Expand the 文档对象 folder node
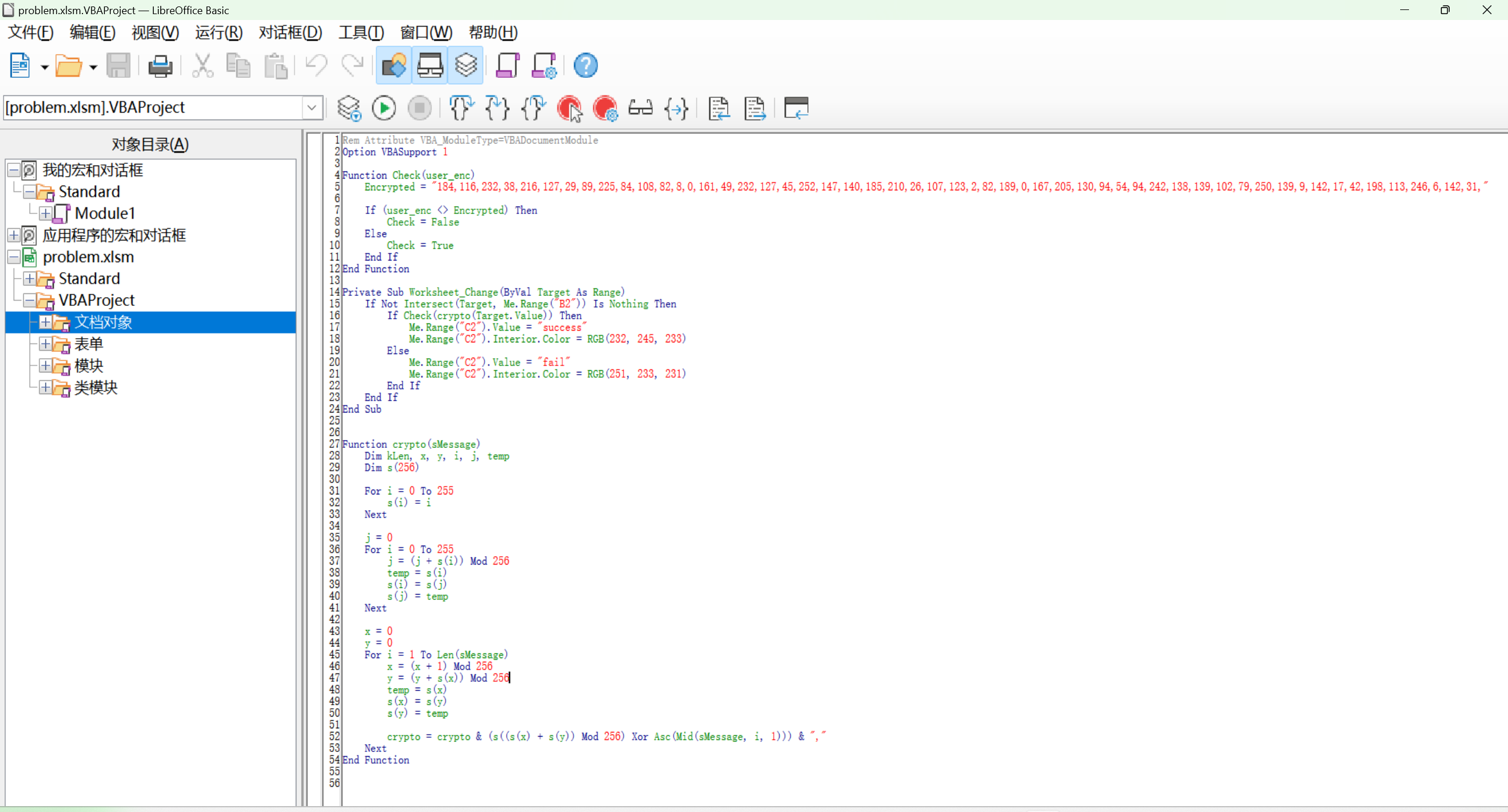Image resolution: width=1508 pixels, height=812 pixels. pyautogui.click(x=45, y=322)
